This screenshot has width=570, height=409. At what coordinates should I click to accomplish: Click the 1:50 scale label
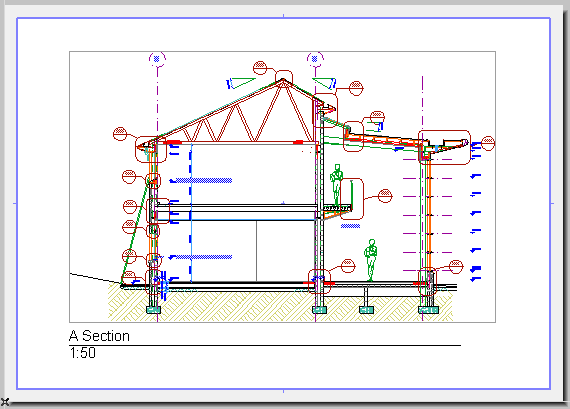pos(83,353)
